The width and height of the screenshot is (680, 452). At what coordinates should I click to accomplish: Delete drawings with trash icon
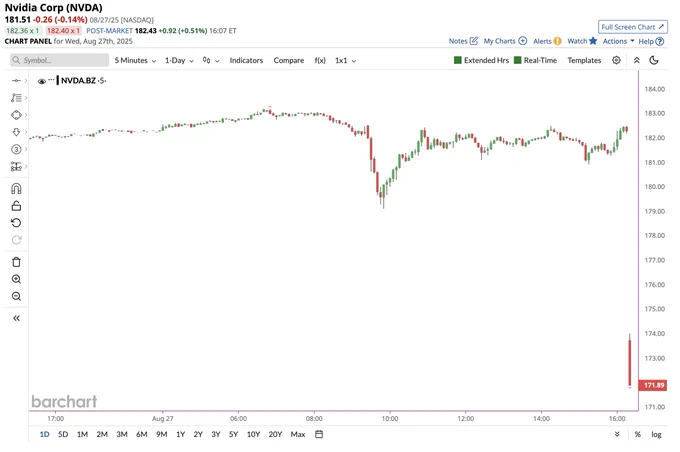click(16, 262)
